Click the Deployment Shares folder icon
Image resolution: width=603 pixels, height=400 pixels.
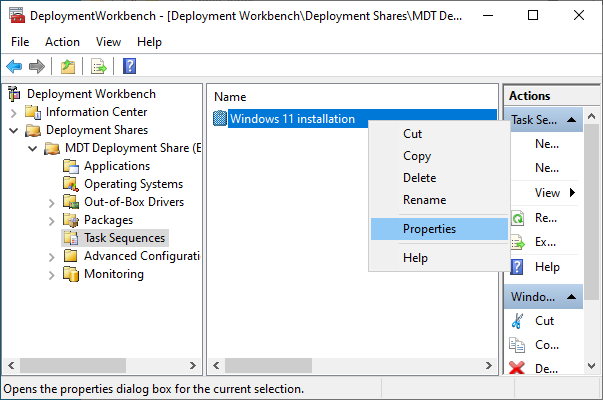coord(33,130)
